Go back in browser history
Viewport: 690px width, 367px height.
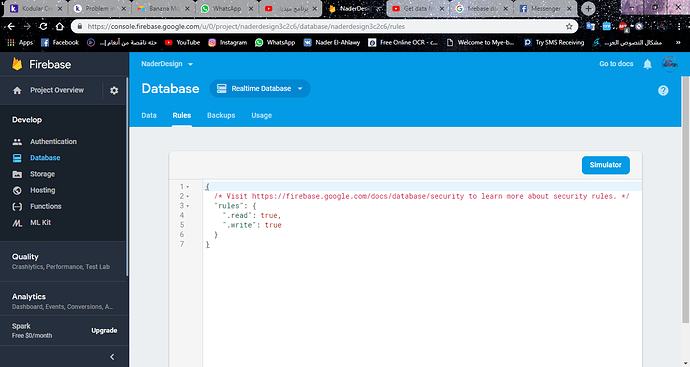tap(11, 26)
